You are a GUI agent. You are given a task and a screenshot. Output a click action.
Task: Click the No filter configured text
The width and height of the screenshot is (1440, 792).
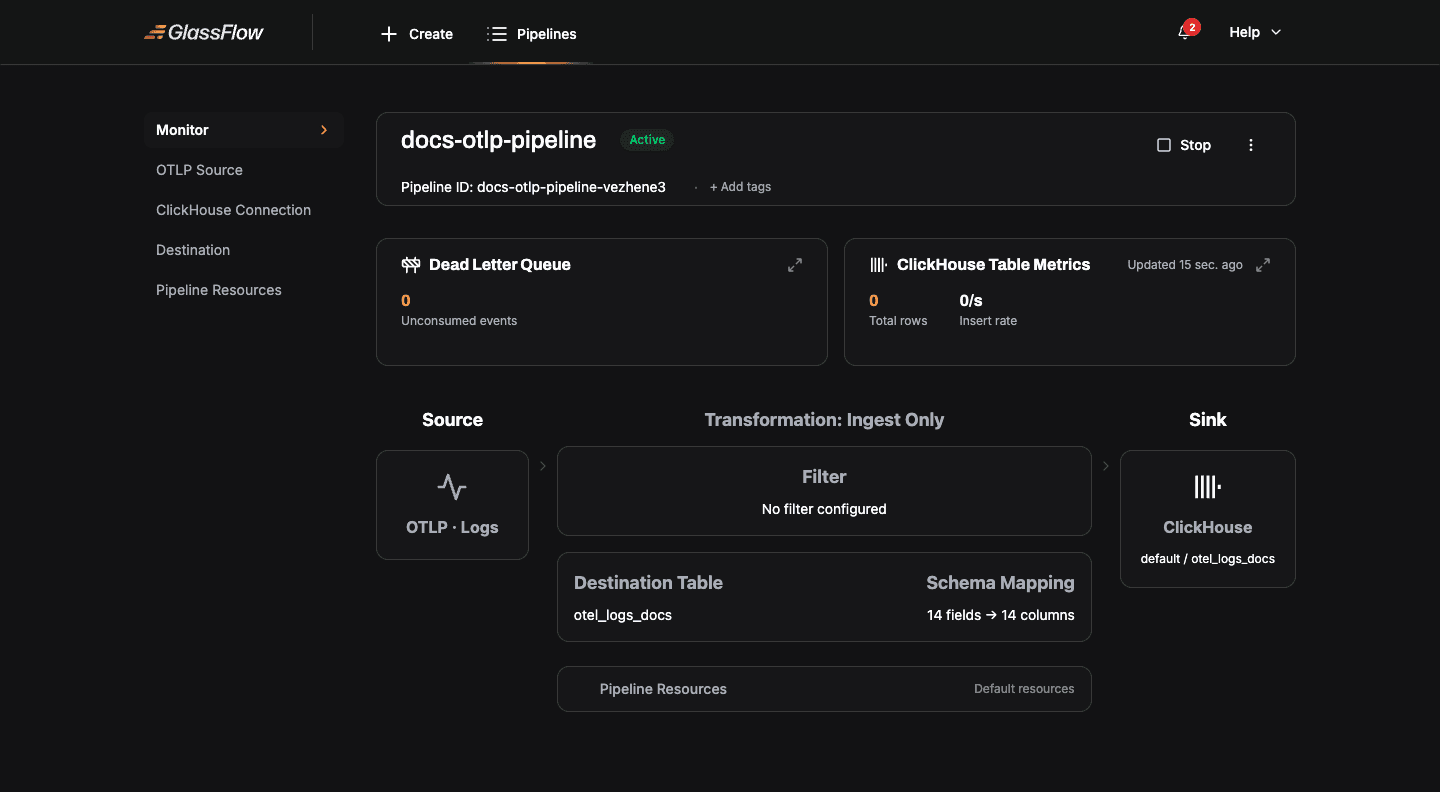pos(824,509)
